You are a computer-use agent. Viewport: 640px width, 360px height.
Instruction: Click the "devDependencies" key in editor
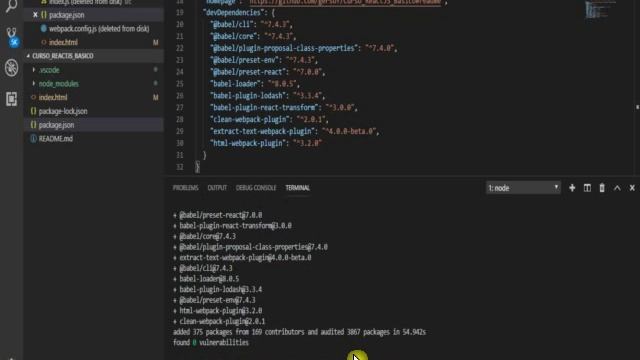click(x=233, y=13)
